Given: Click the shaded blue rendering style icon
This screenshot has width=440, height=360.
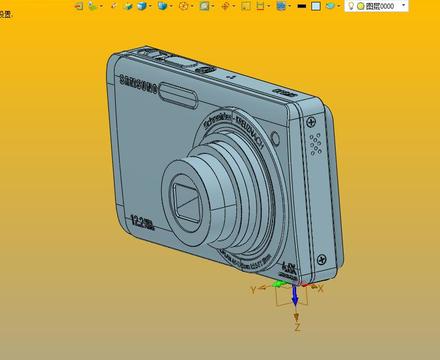Looking at the screenshot, I should coord(162,6).
